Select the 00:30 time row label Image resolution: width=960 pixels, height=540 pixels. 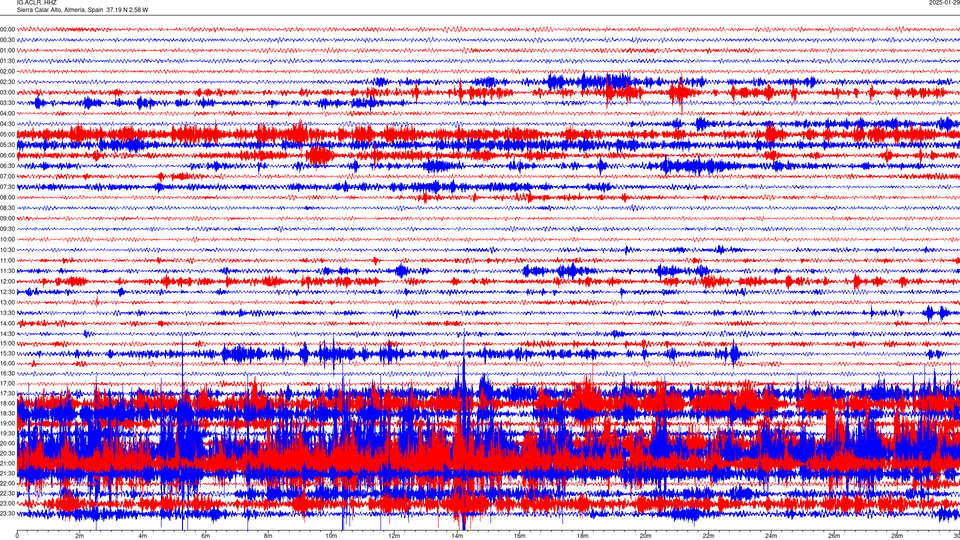7,40
